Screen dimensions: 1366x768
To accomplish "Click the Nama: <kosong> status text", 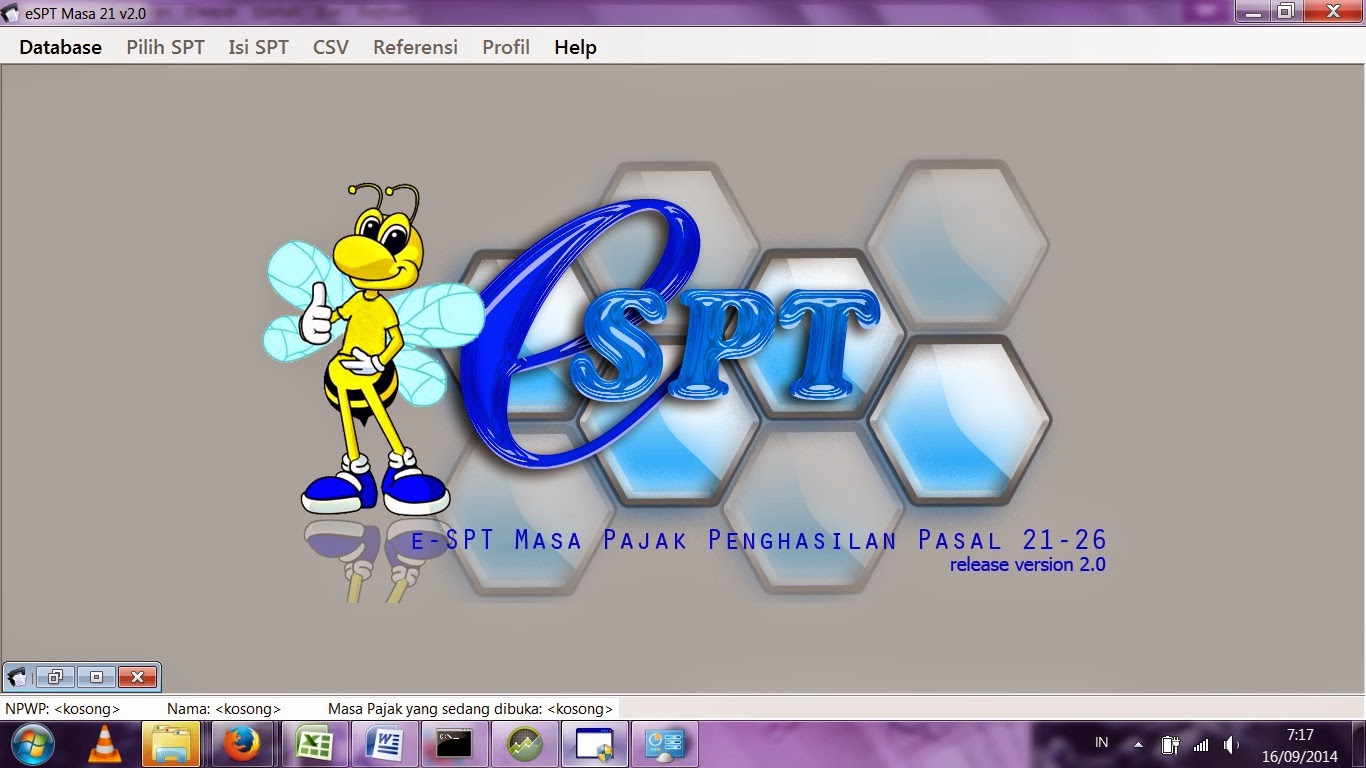I will [x=224, y=708].
